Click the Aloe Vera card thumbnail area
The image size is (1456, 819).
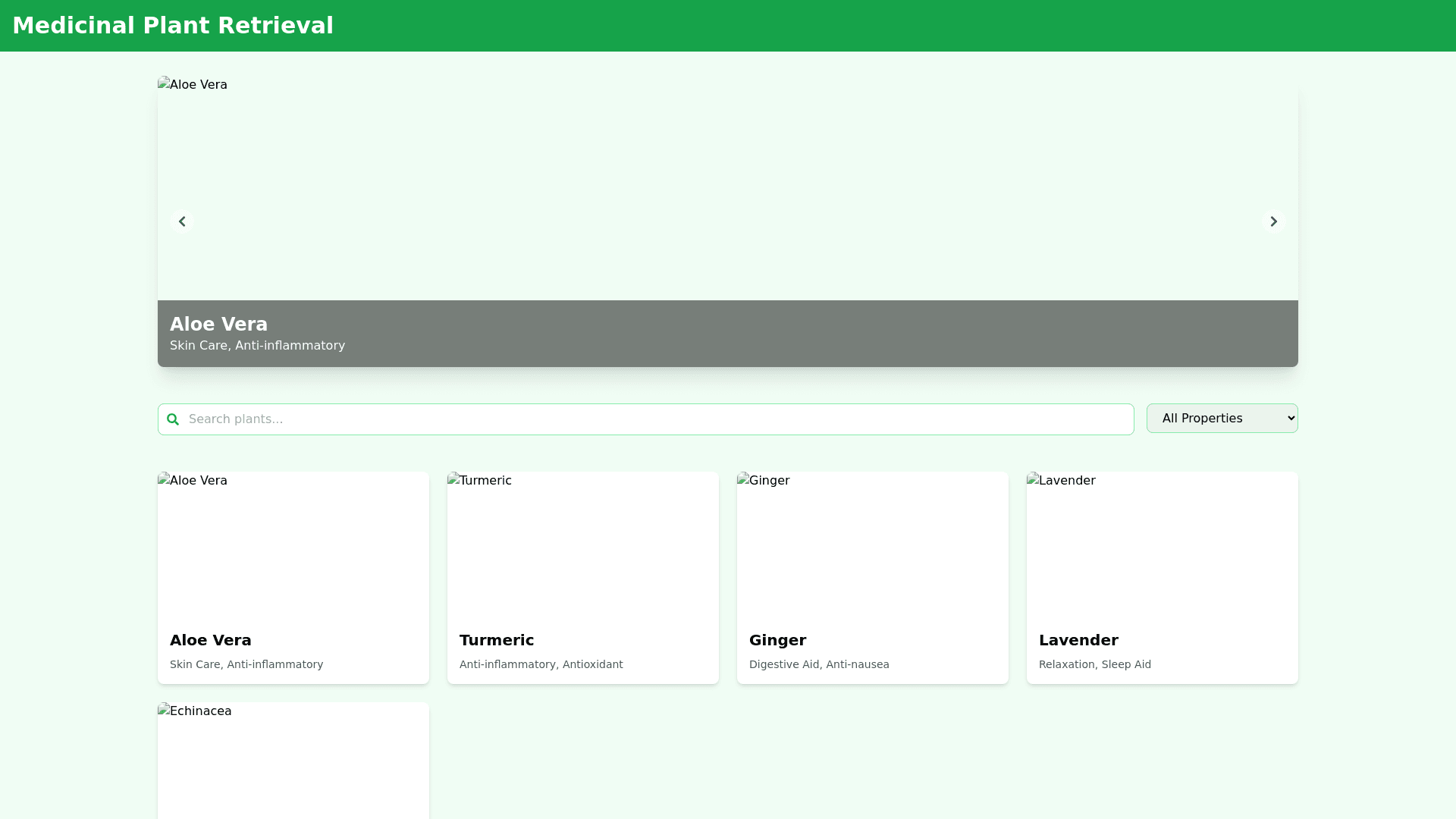coord(293,546)
